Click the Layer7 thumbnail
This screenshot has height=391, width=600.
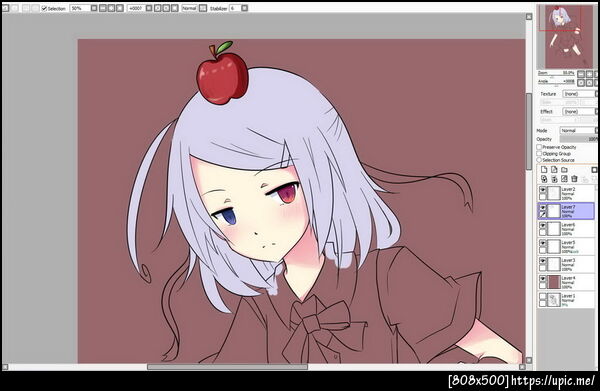tap(554, 211)
